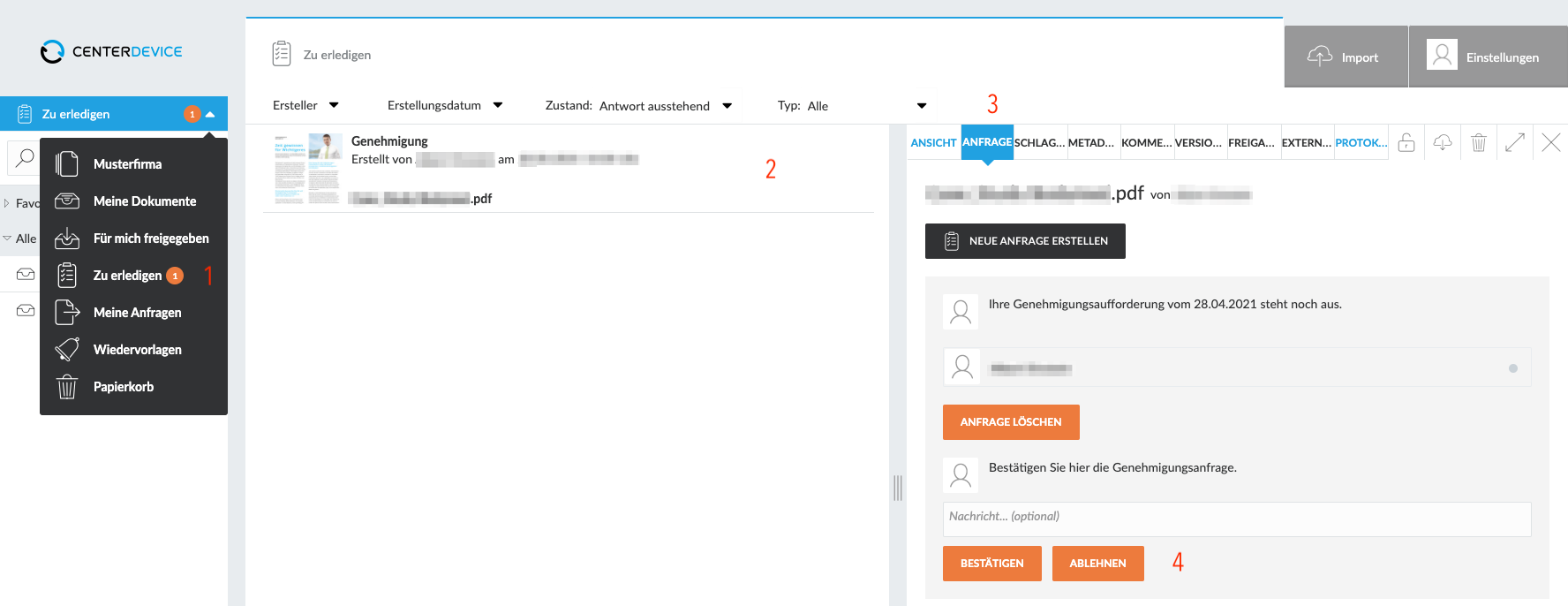The height and width of the screenshot is (606, 1568).
Task: Delete the document with the trash icon
Action: coord(1479,142)
